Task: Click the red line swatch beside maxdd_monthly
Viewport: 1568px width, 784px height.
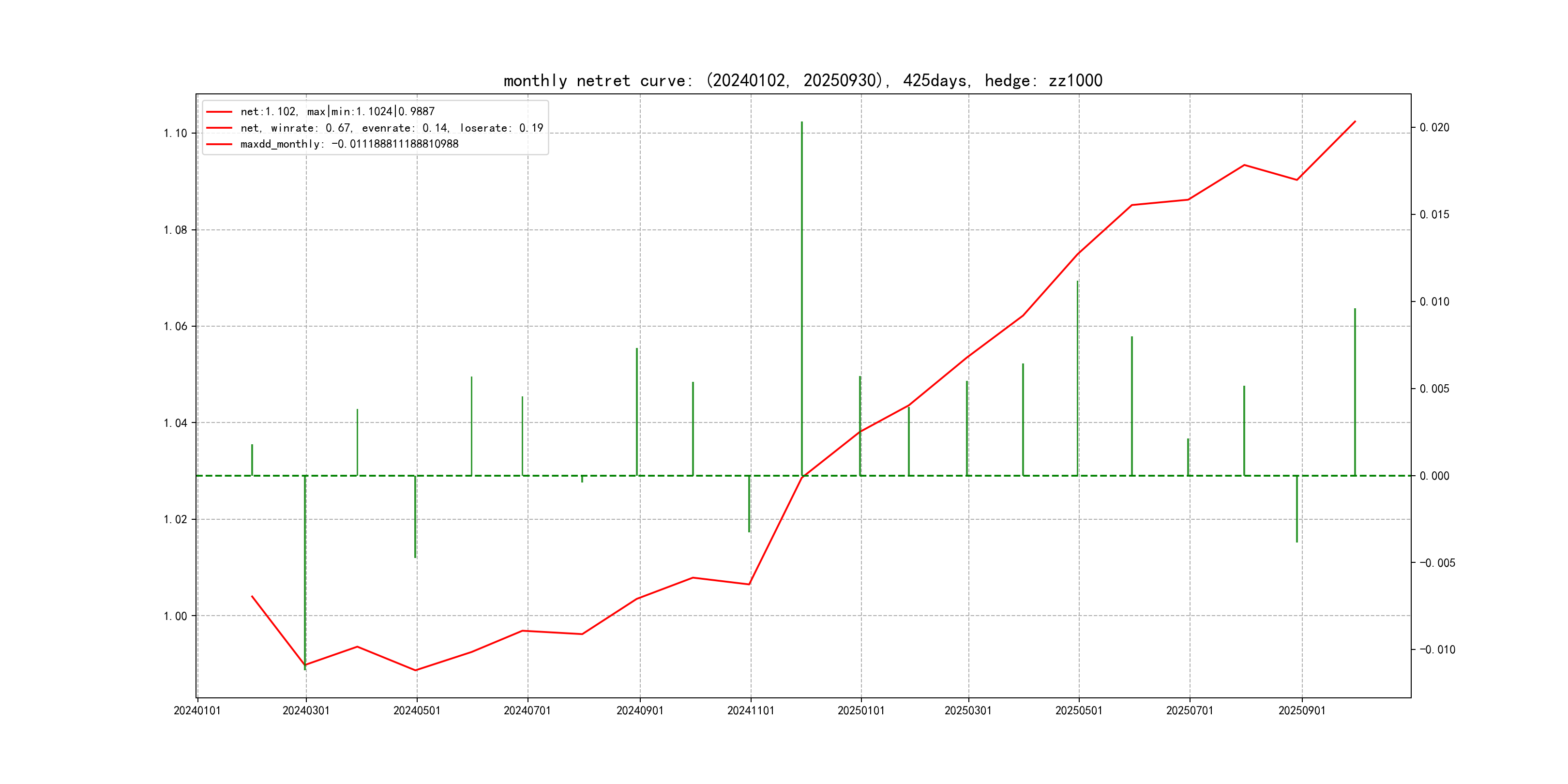Action: [219, 144]
